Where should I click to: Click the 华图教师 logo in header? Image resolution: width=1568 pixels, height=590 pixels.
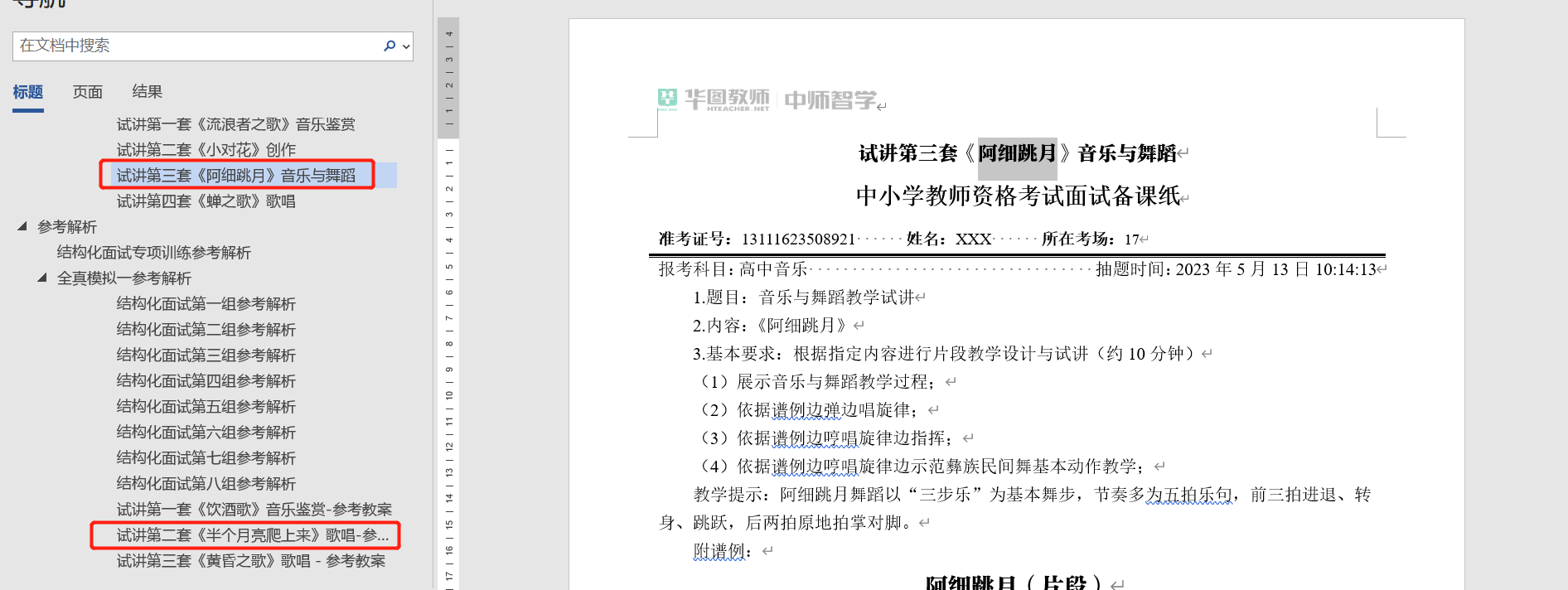(x=714, y=99)
